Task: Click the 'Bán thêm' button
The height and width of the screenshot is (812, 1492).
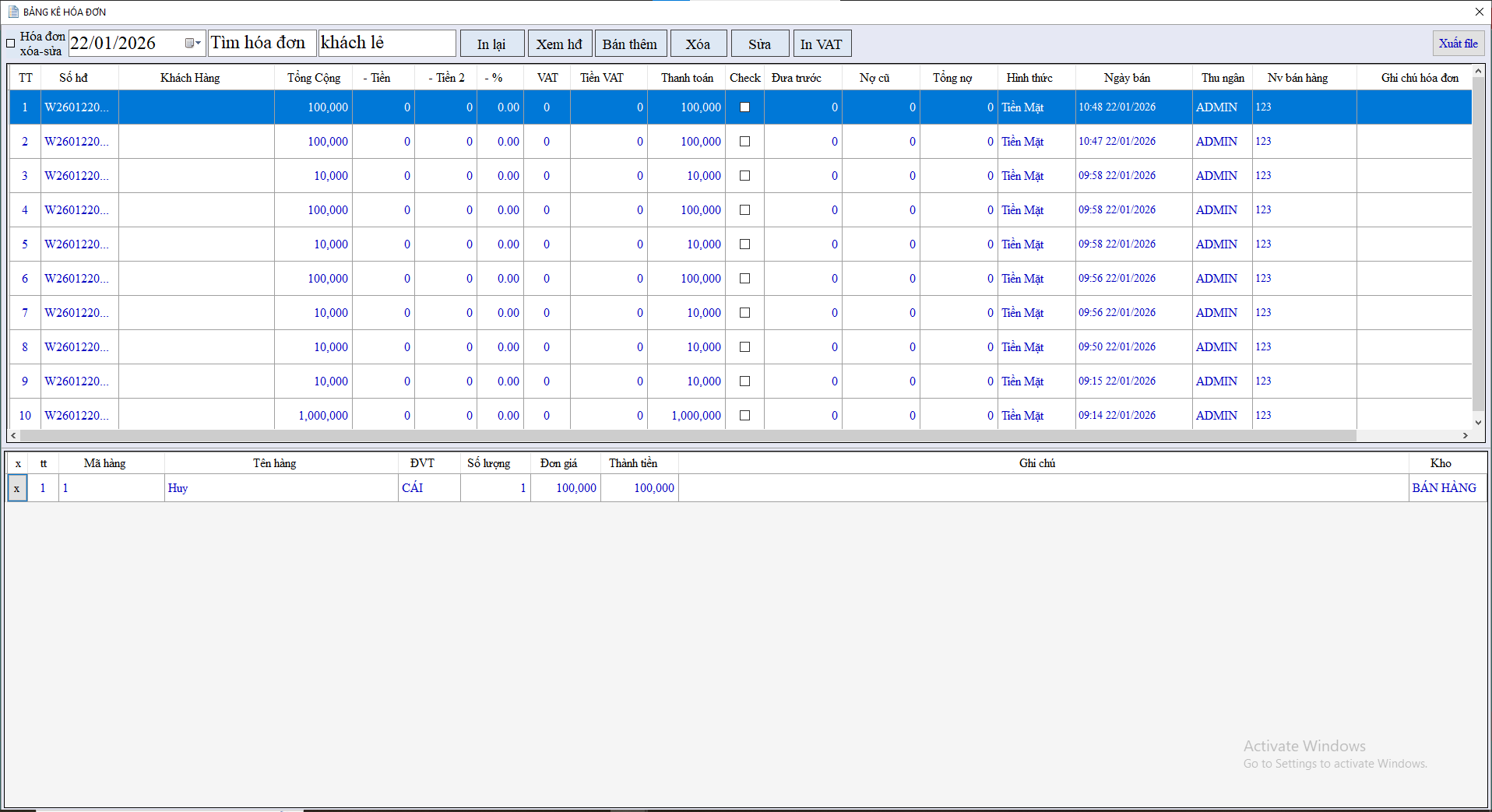Action: pyautogui.click(x=631, y=44)
